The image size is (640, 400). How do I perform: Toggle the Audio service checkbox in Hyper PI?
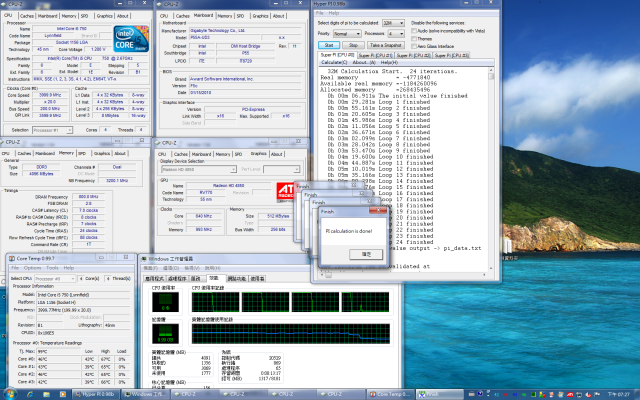[x=414, y=31]
